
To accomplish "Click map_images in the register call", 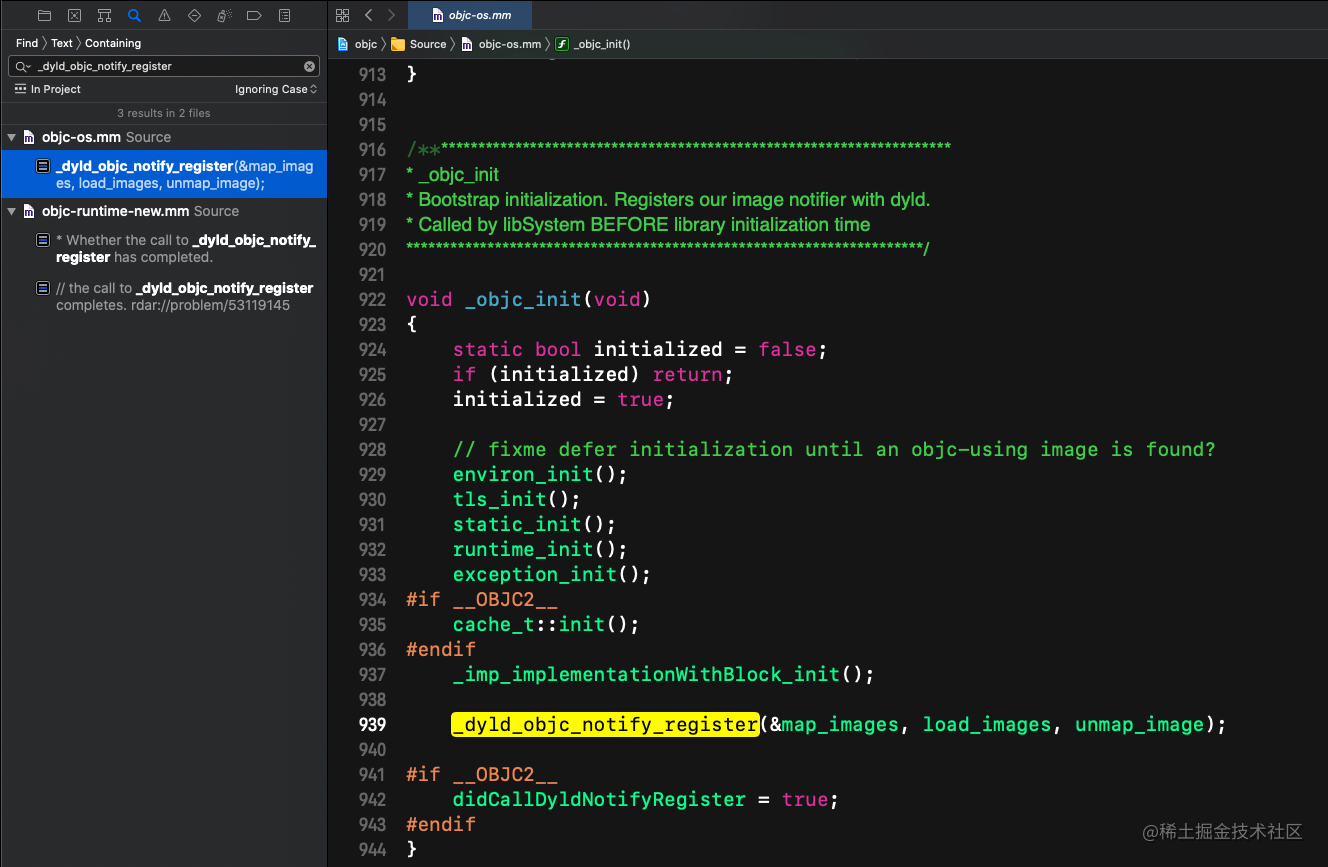I will tap(840, 724).
